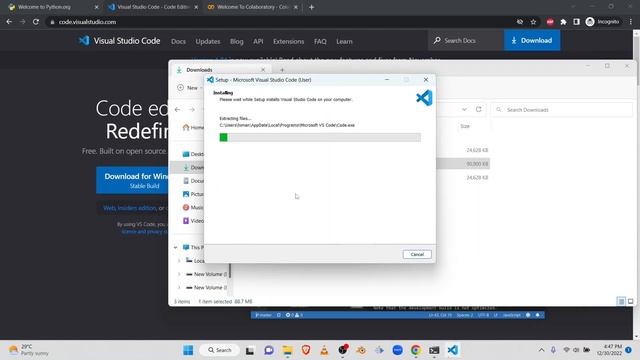The width and height of the screenshot is (640, 360).
Task: Show hidden system tray icons chevron
Action: click(541, 350)
